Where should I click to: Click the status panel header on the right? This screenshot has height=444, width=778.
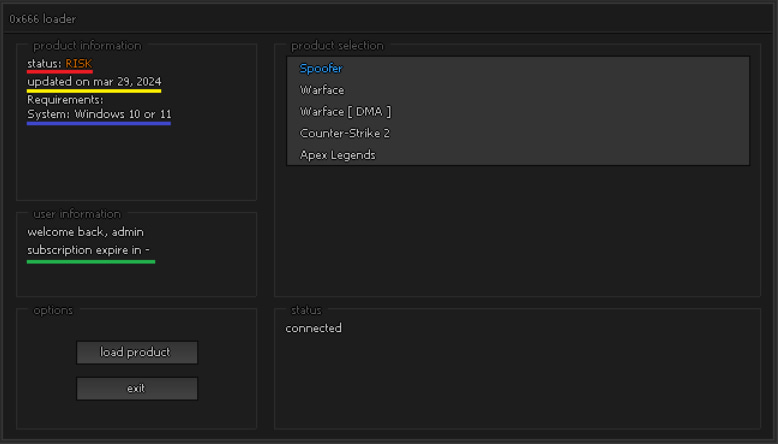305,310
